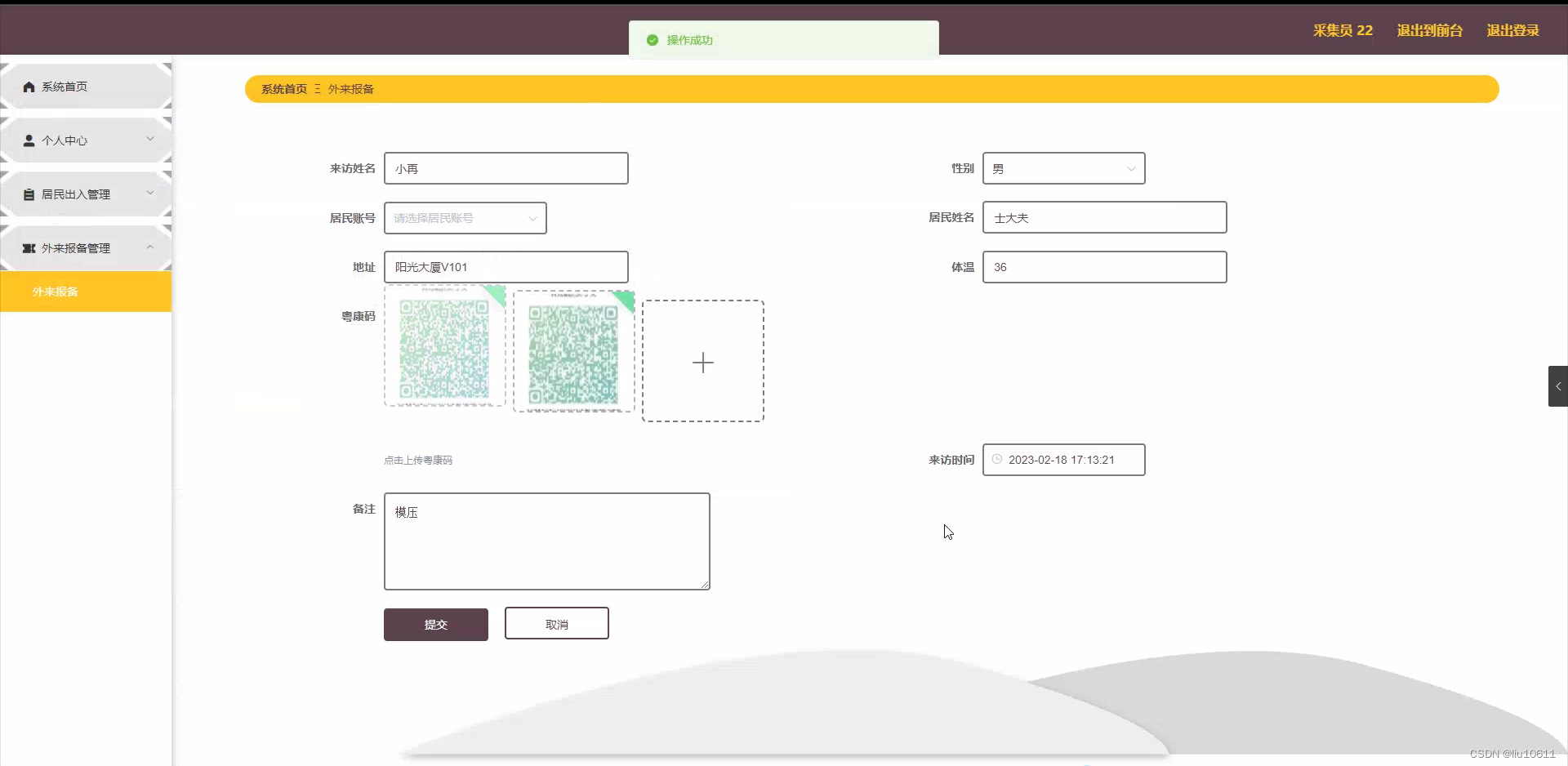Click the 地址 input field
This screenshot has height=766, width=1568.
coord(506,267)
